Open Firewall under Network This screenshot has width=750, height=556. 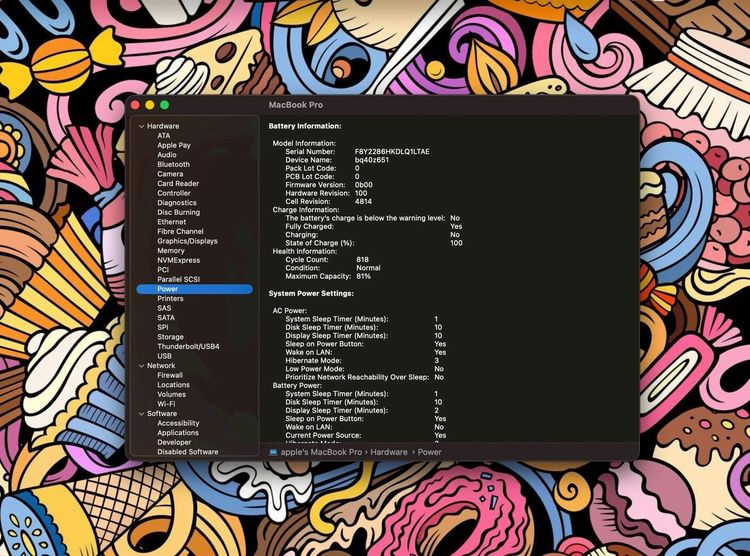point(170,375)
